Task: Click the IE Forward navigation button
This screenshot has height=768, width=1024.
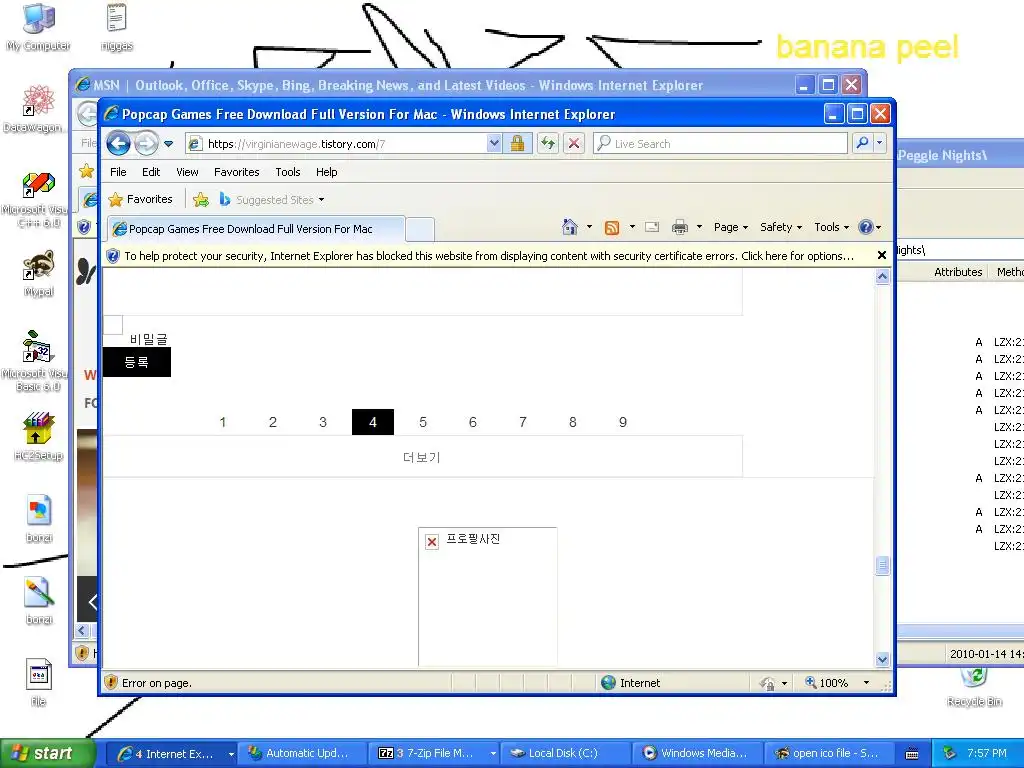Action: click(146, 143)
